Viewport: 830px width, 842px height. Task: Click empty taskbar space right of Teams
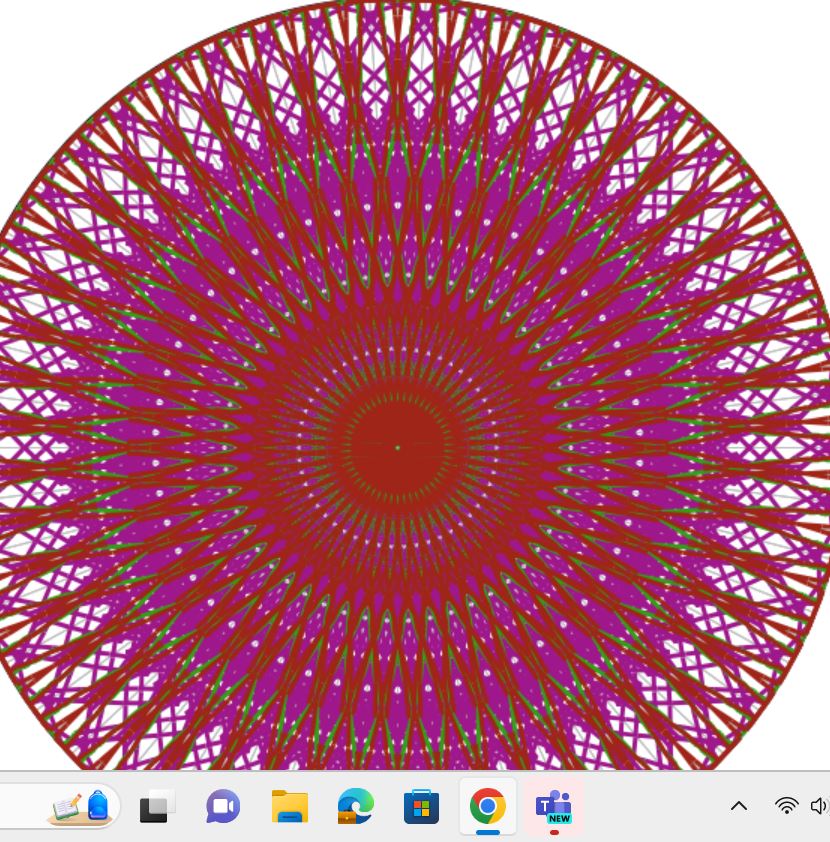click(x=650, y=806)
